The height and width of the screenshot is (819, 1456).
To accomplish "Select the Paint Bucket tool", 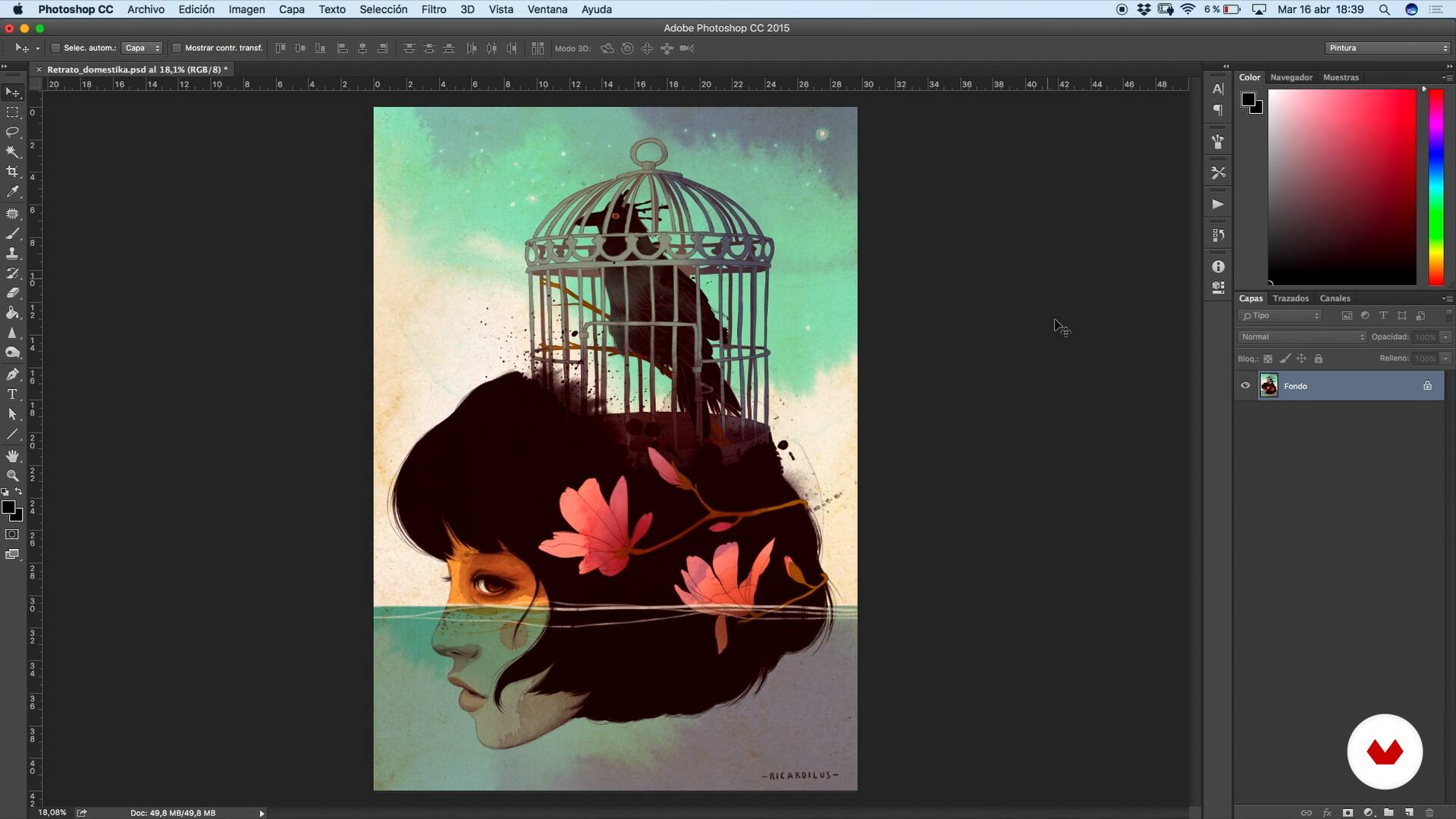I will [x=12, y=312].
